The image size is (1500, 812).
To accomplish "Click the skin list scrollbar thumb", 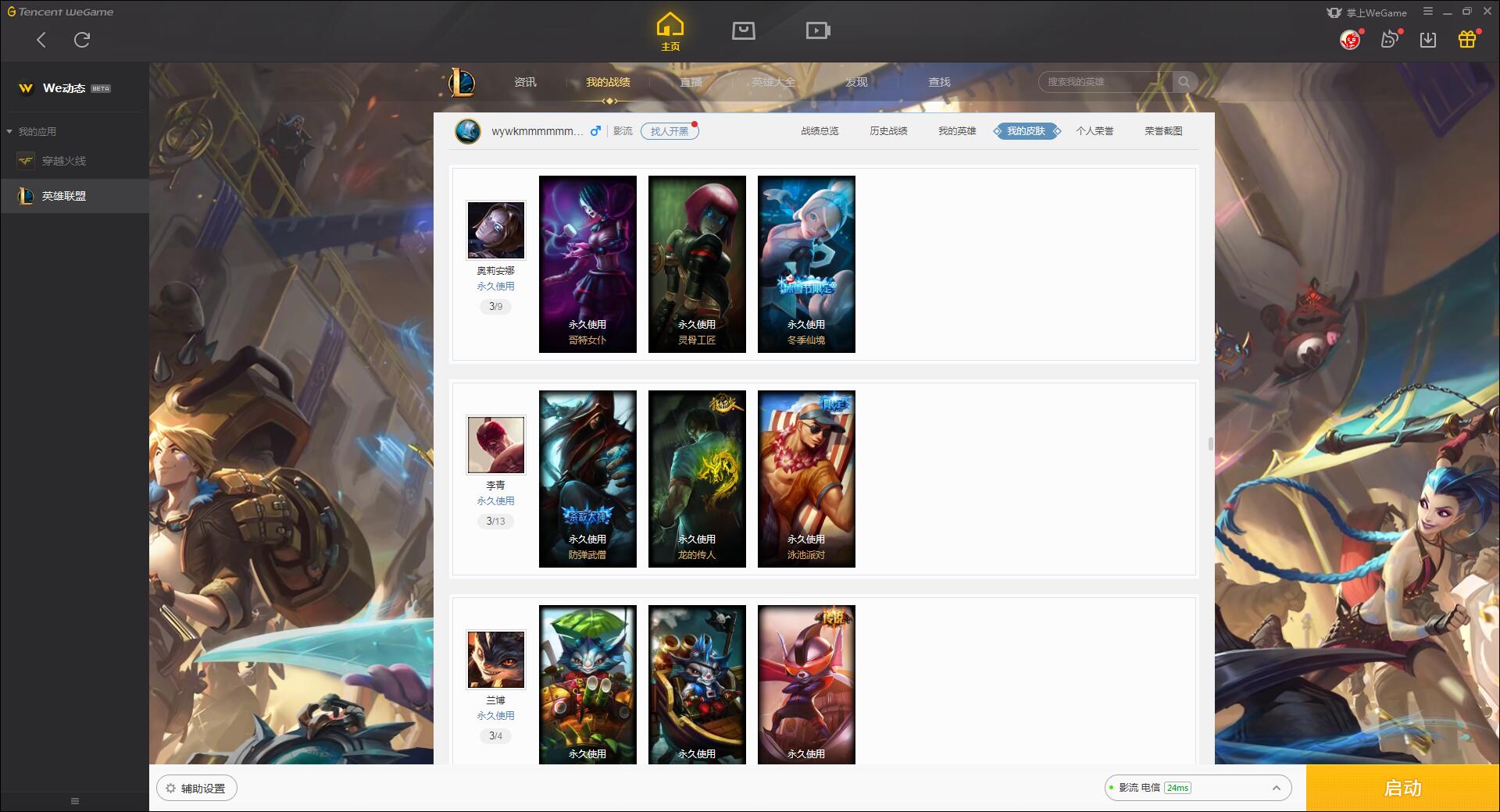I will (x=1211, y=444).
